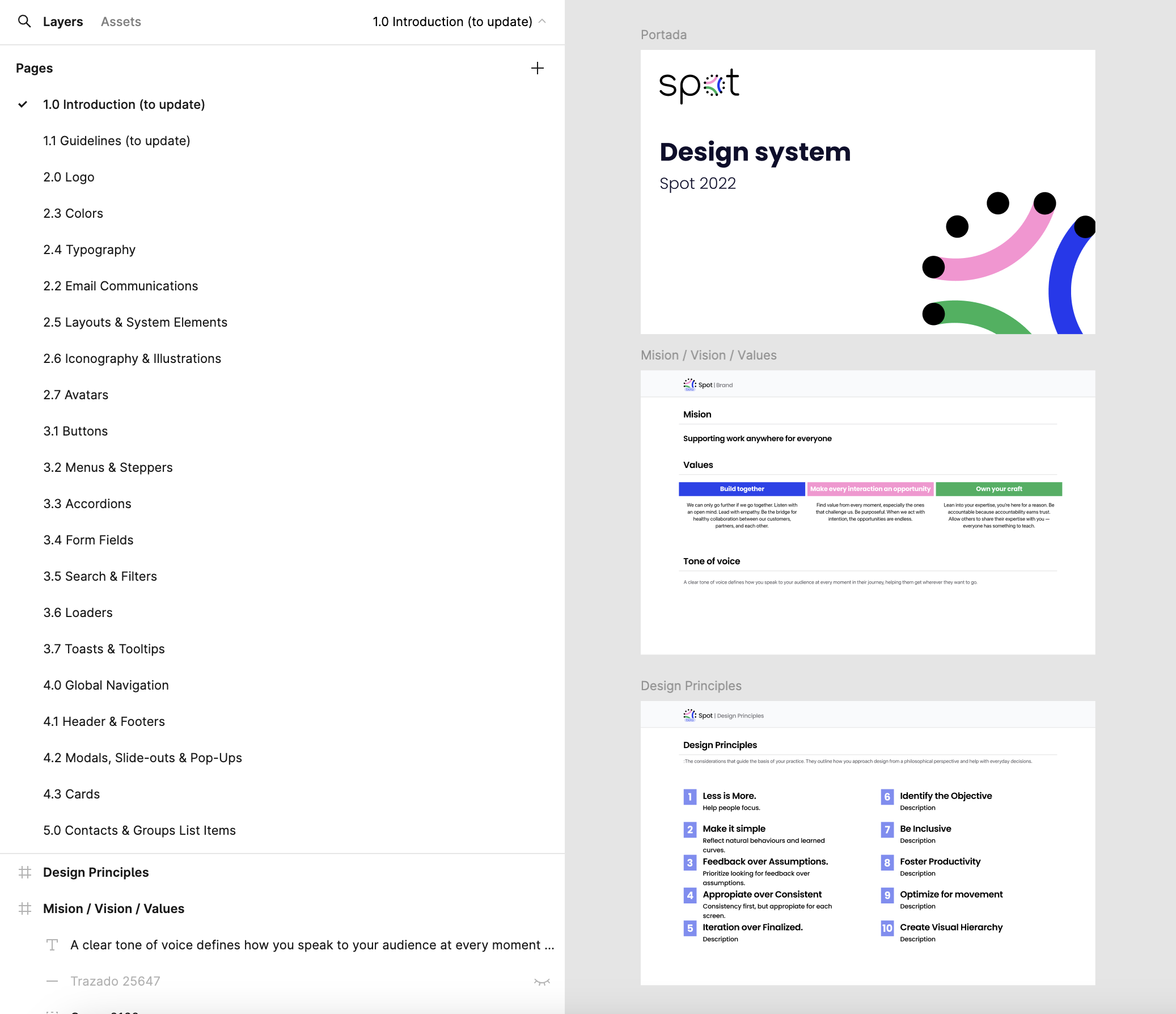
Task: Click Spot 2022 subtitle text
Action: pyautogui.click(x=697, y=183)
